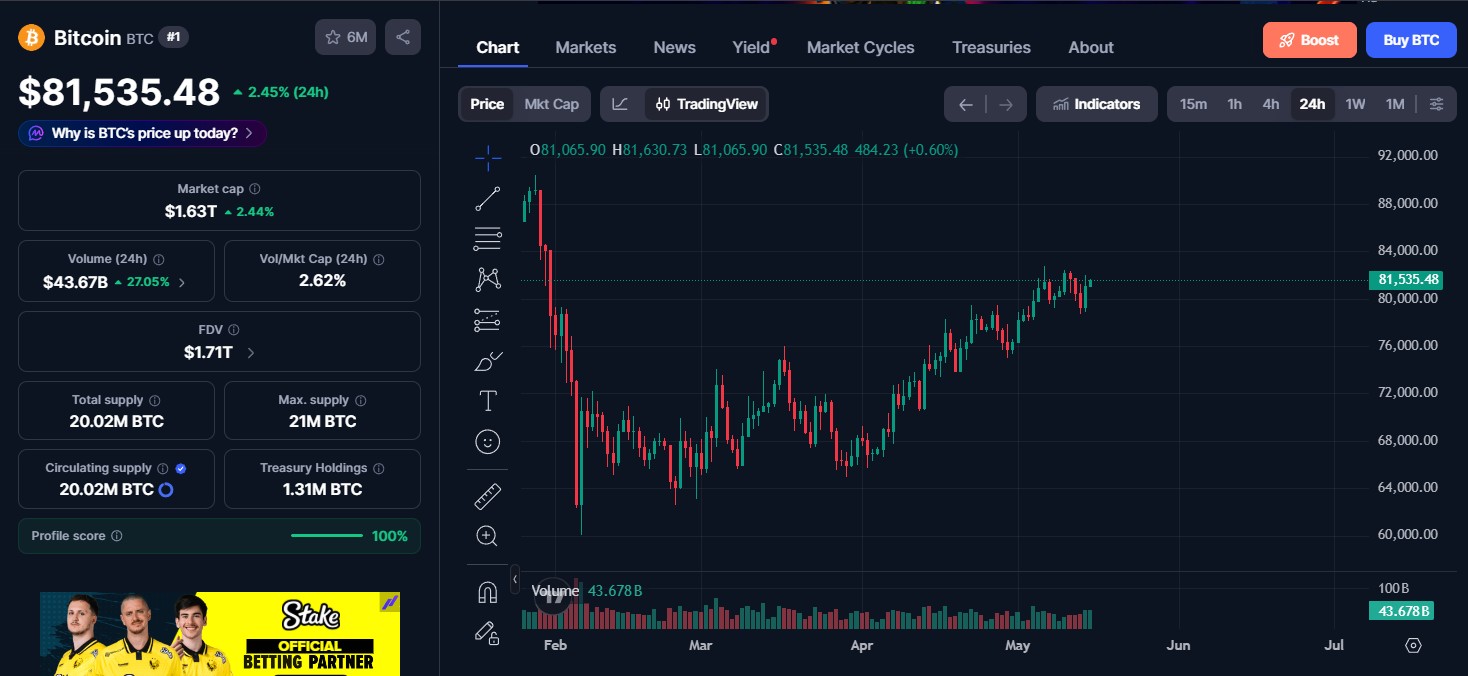Image resolution: width=1468 pixels, height=676 pixels.
Task: Click the Profile score progress bar
Action: (327, 536)
